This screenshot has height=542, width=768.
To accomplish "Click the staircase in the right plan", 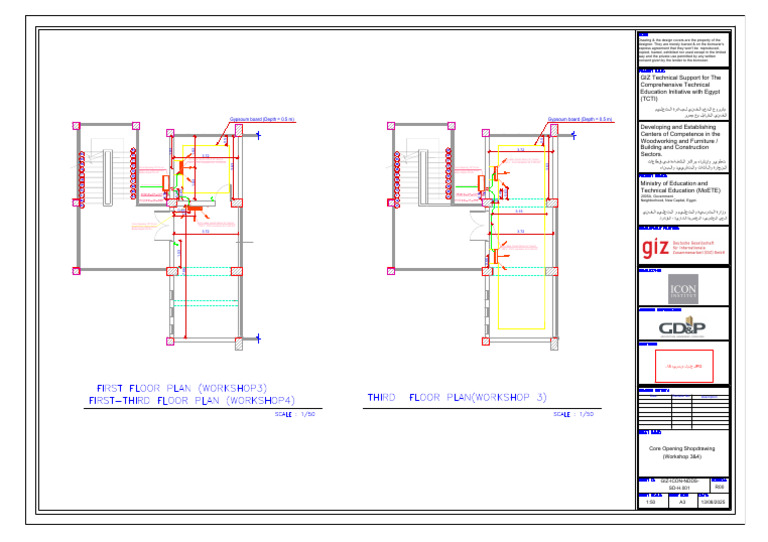I will coord(423,177).
